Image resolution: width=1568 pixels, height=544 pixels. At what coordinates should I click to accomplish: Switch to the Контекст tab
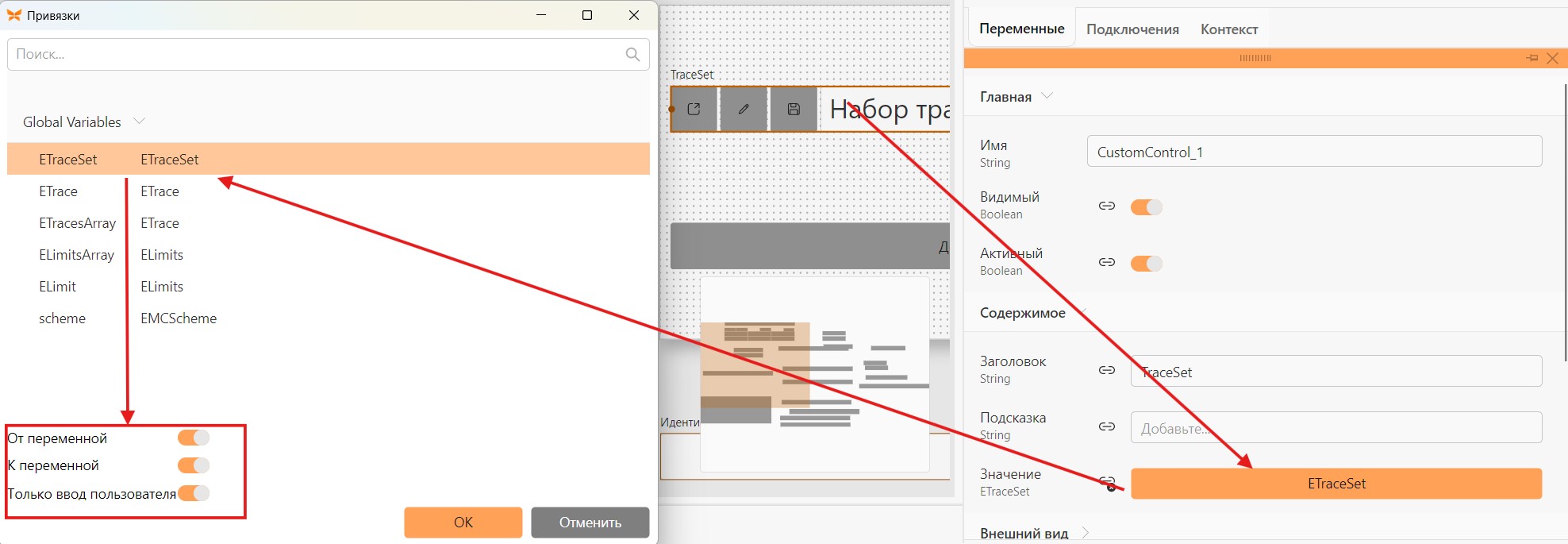[1229, 29]
